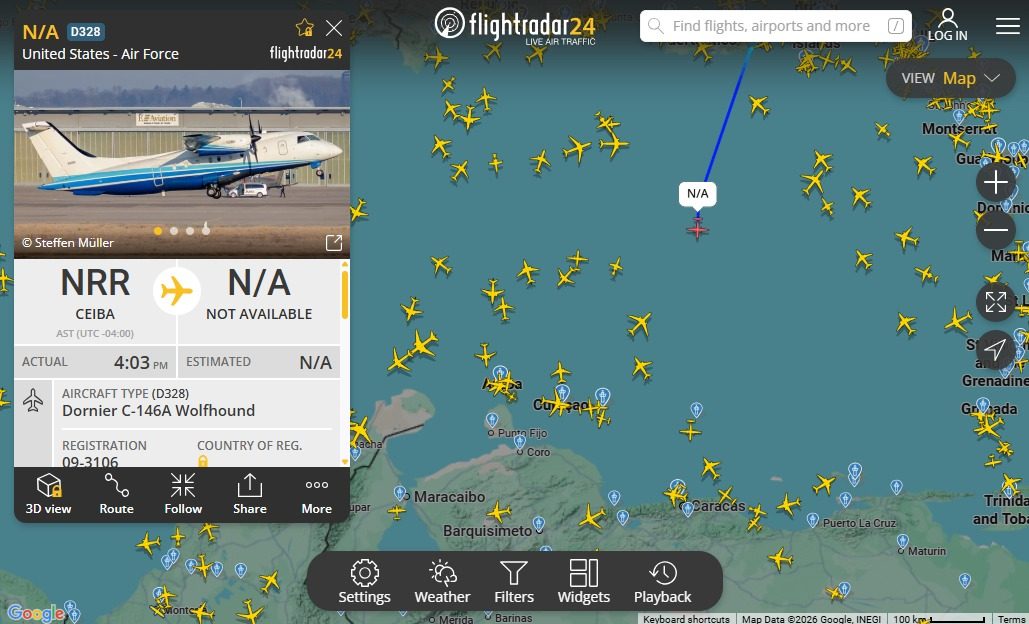This screenshot has width=1029, height=624.
Task: Open the hamburger main menu
Action: (1007, 26)
